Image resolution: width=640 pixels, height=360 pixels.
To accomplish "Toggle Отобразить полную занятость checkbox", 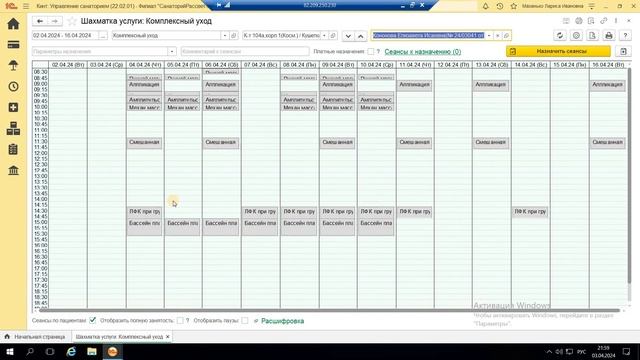I will [180, 320].
